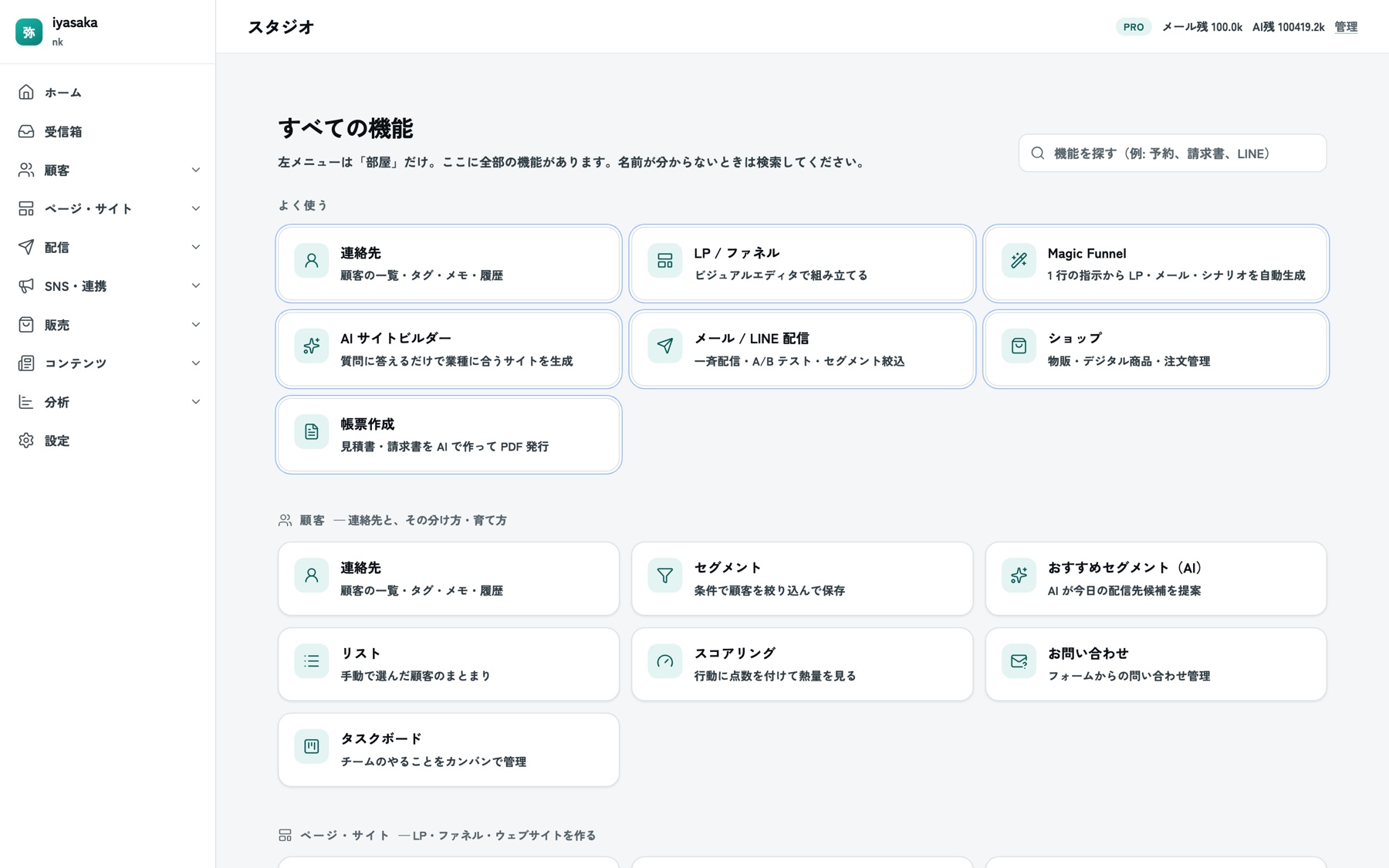Focus the 機能を探す search field
This screenshot has width=1389, height=868.
coord(1172,153)
